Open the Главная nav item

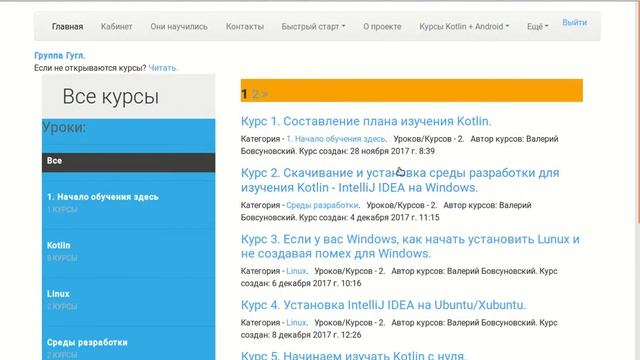pyautogui.click(x=67, y=27)
